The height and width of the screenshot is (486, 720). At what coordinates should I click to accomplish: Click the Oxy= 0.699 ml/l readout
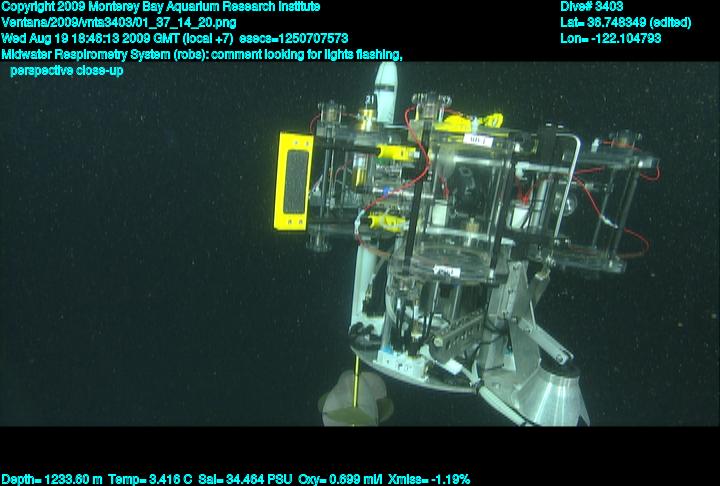[x=340, y=480]
